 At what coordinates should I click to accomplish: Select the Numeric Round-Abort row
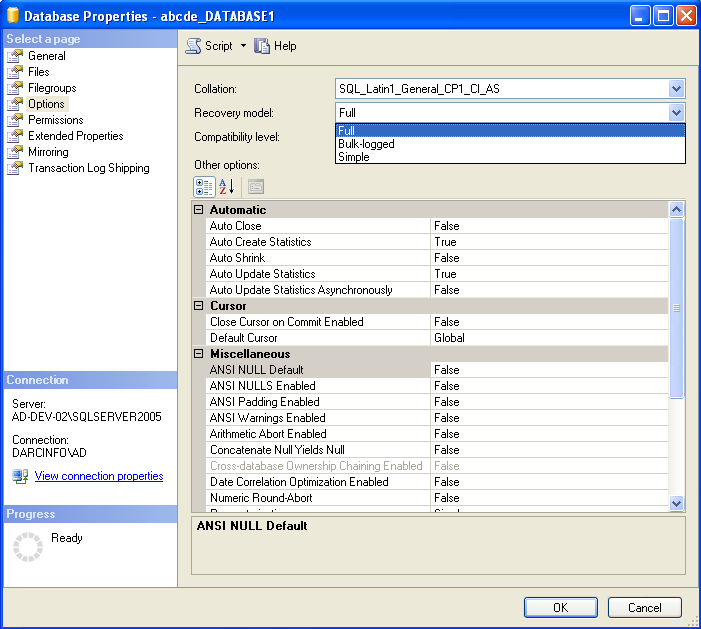[x=437, y=498]
